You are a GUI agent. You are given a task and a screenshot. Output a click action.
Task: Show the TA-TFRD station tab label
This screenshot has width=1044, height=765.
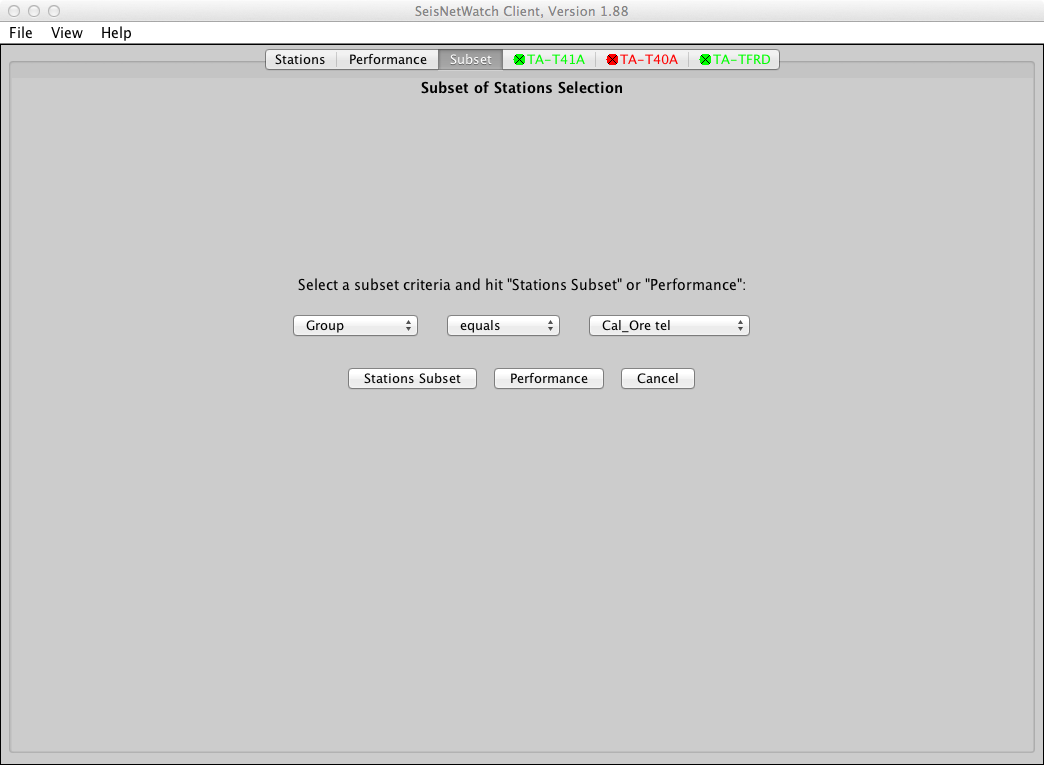click(x=741, y=60)
